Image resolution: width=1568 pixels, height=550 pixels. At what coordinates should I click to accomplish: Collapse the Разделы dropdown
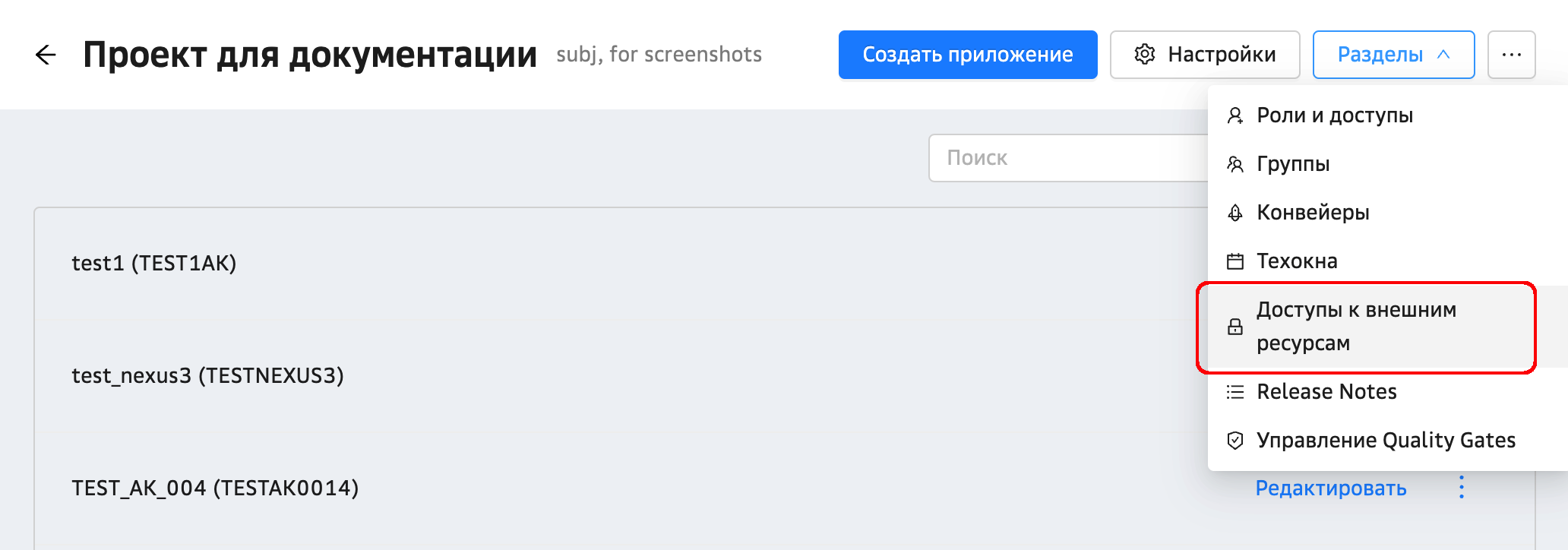pos(1393,55)
